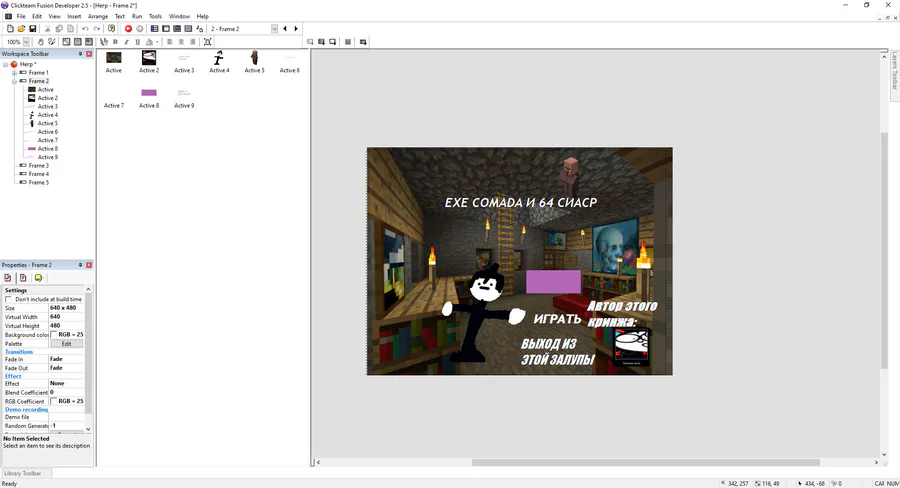This screenshot has width=900, height=488.
Task: Open the Edit menu
Action: (37, 16)
